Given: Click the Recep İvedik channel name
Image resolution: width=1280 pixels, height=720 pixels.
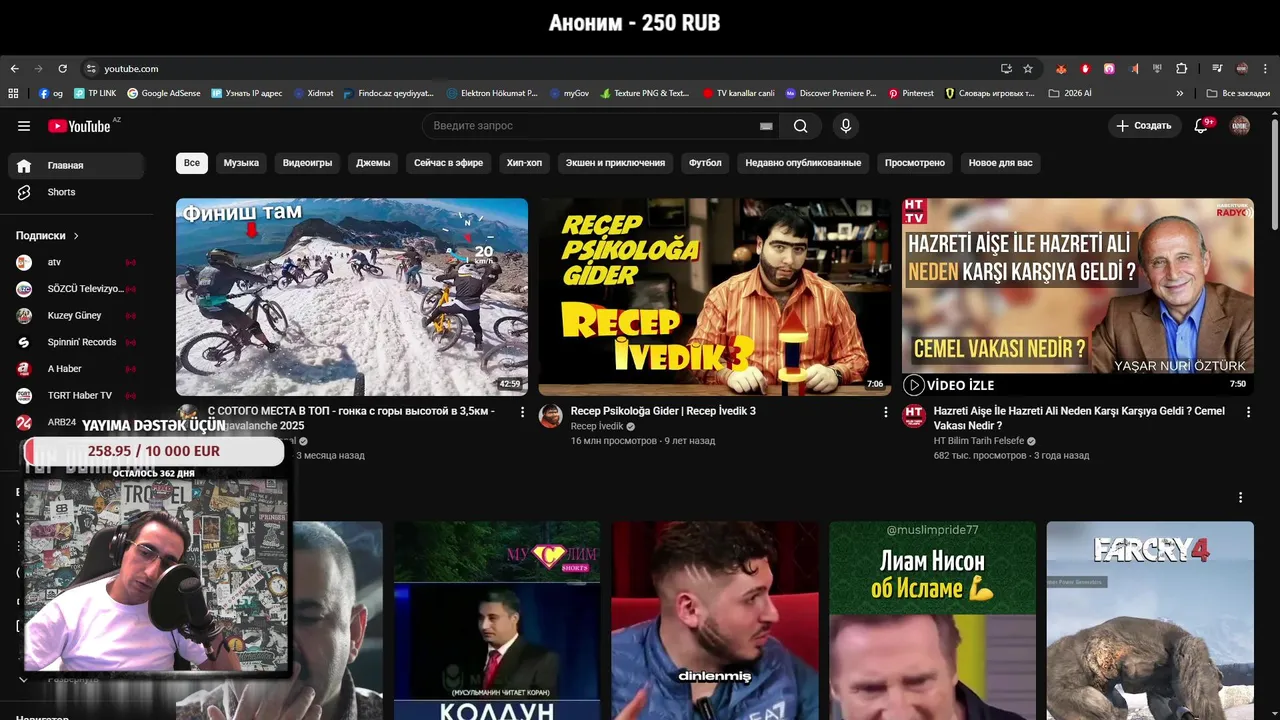Looking at the screenshot, I should click(597, 426).
